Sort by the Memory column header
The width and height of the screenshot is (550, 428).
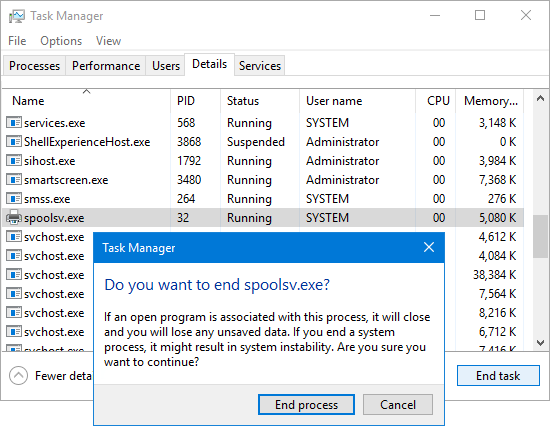[490, 101]
